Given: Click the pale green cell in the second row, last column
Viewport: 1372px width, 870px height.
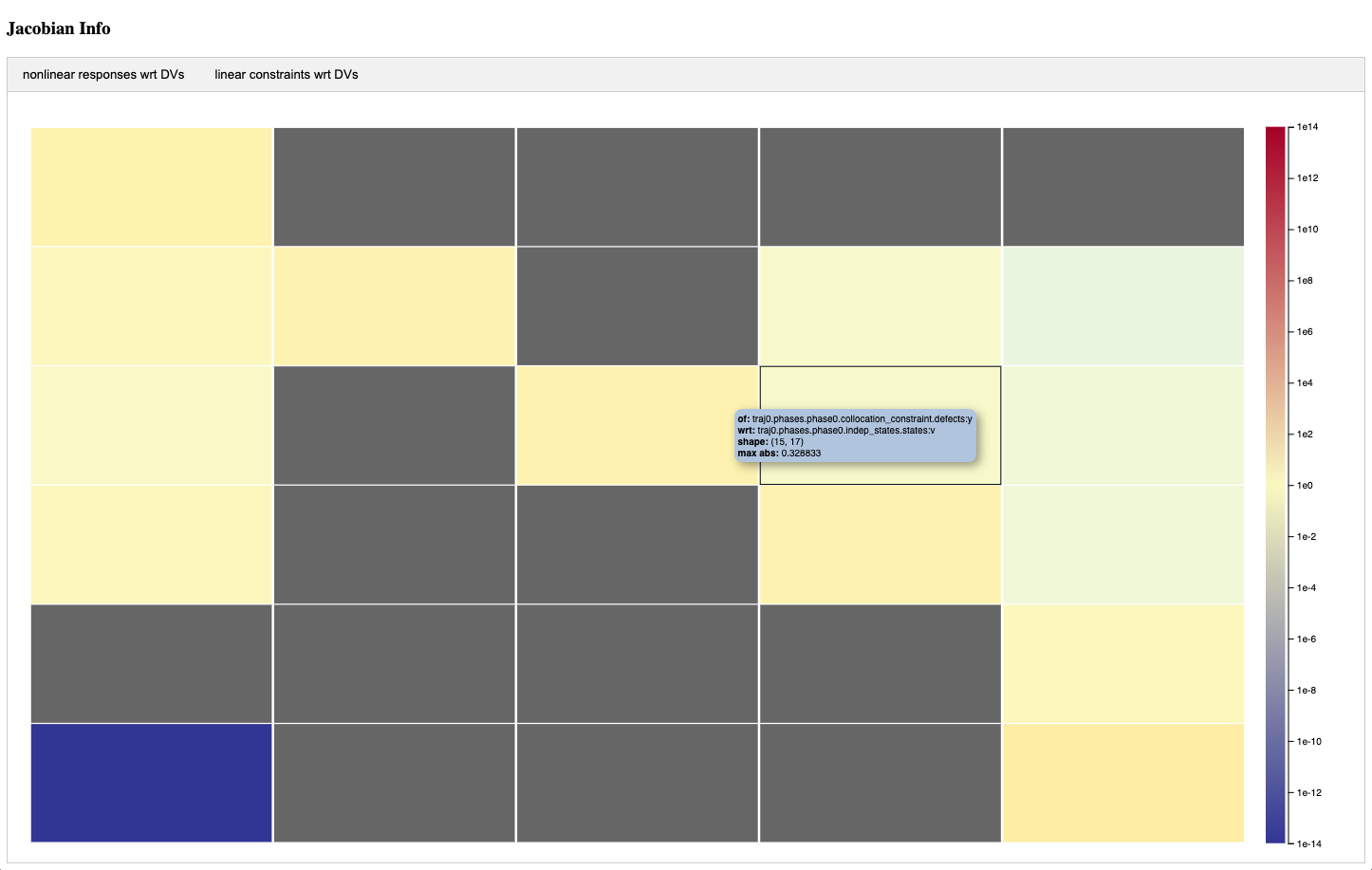Looking at the screenshot, I should (x=1123, y=306).
